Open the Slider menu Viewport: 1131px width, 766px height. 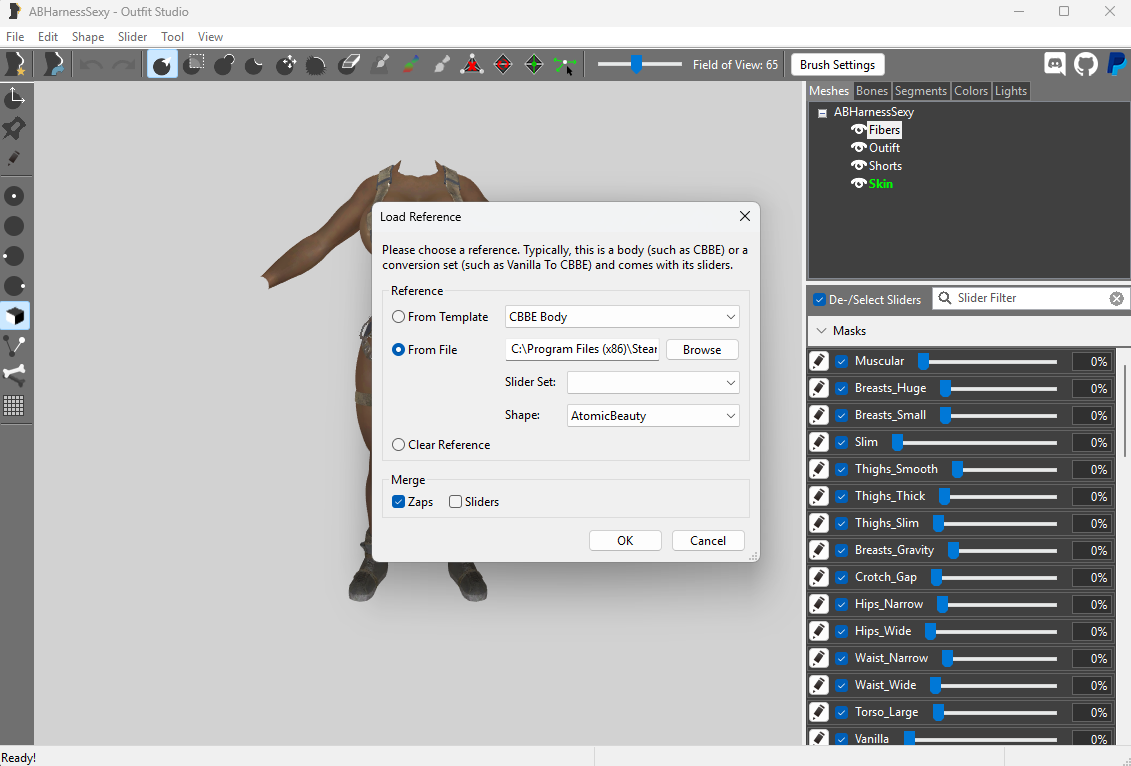(x=132, y=37)
